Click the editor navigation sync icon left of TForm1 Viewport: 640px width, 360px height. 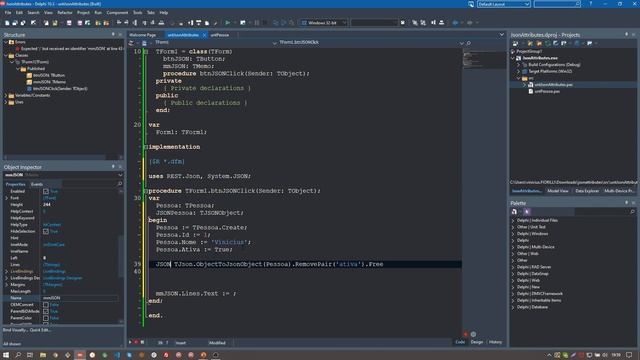(131, 43)
